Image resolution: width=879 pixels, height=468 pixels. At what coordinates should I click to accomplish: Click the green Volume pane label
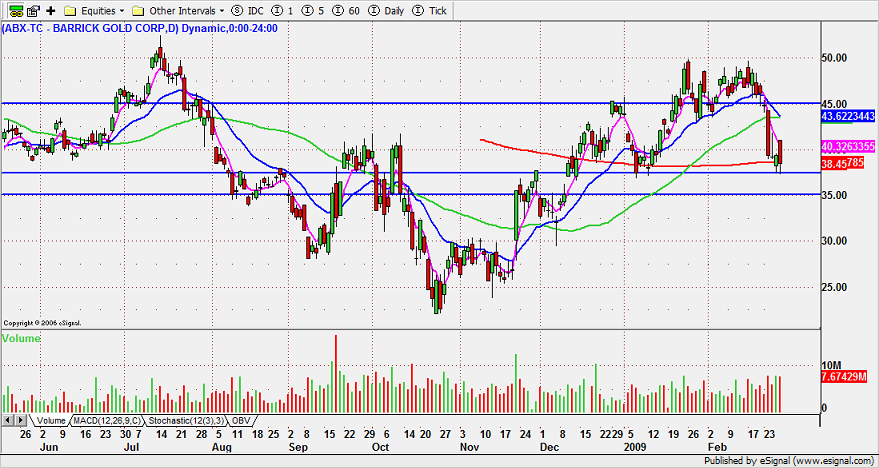pyautogui.click(x=21, y=339)
